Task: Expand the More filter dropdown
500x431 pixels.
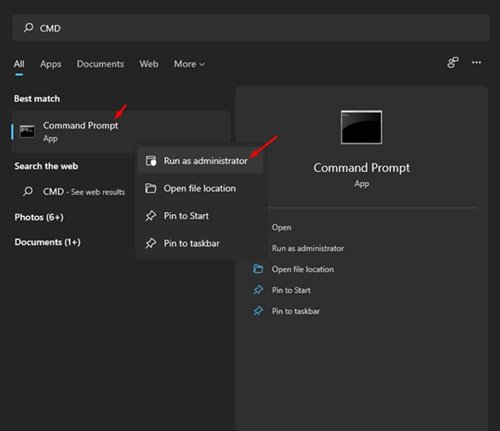Action: click(x=189, y=64)
